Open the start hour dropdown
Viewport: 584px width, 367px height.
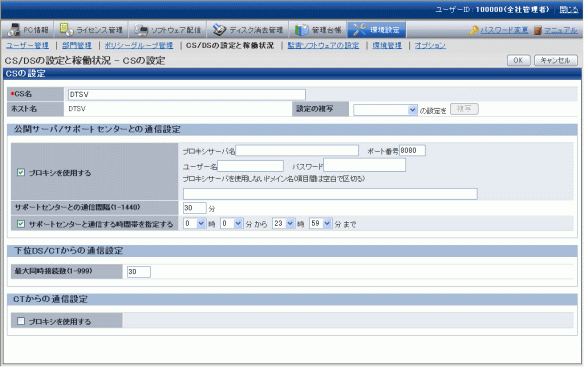pos(194,224)
